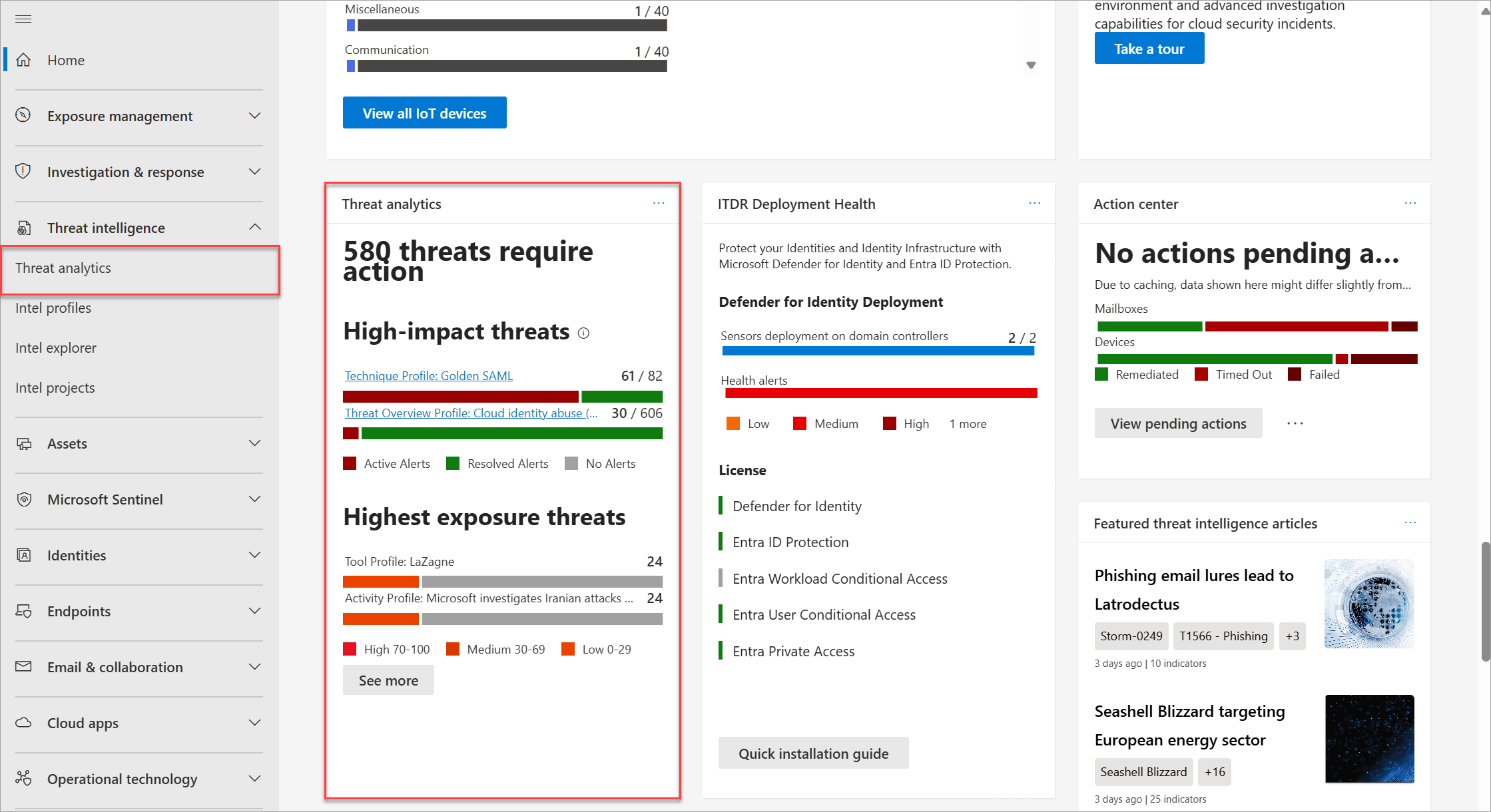Open Threat analytics card options ellipsis
Viewport: 1491px width, 812px height.
click(659, 203)
